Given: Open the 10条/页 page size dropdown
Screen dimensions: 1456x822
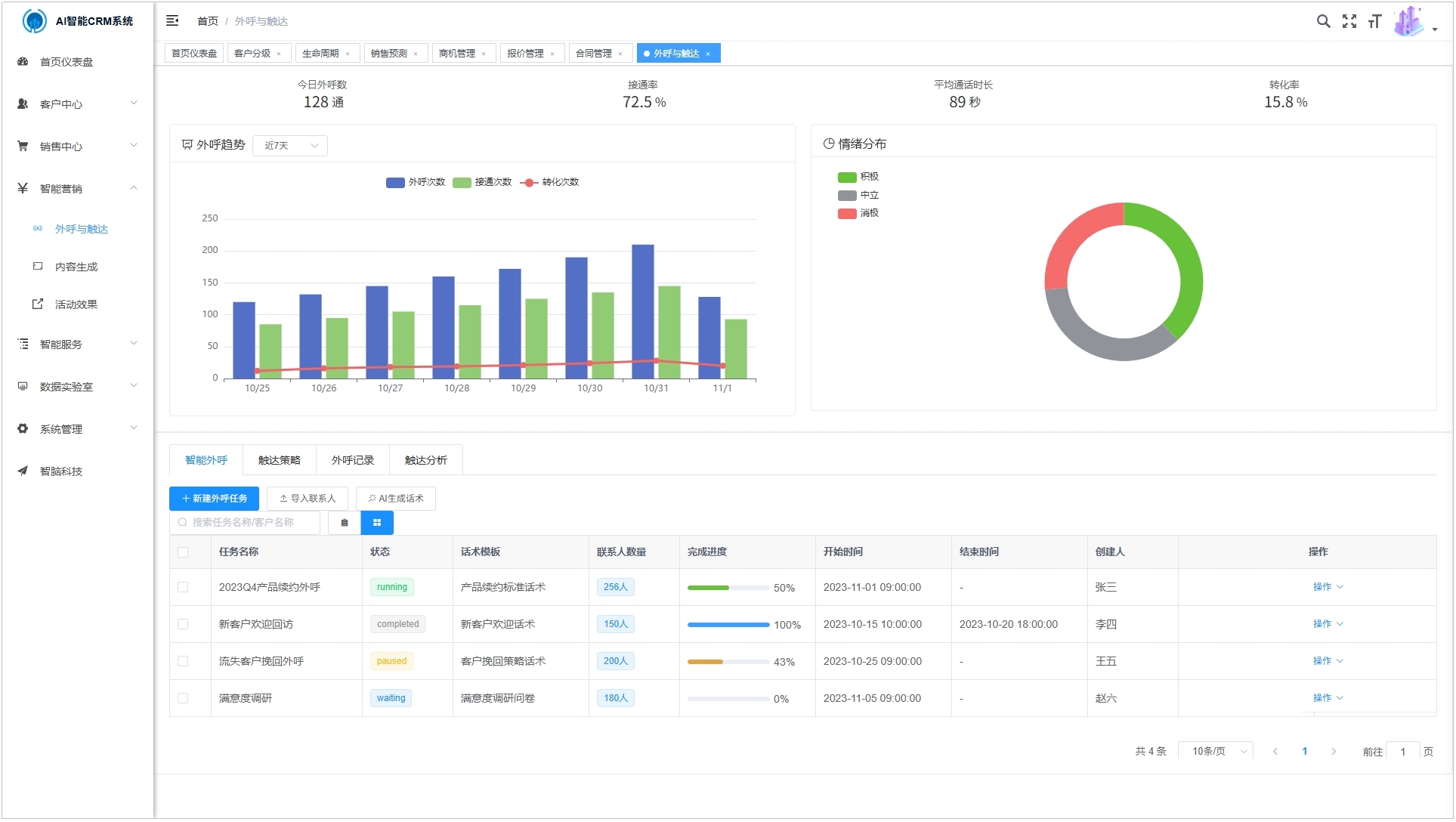Looking at the screenshot, I should click(1215, 752).
